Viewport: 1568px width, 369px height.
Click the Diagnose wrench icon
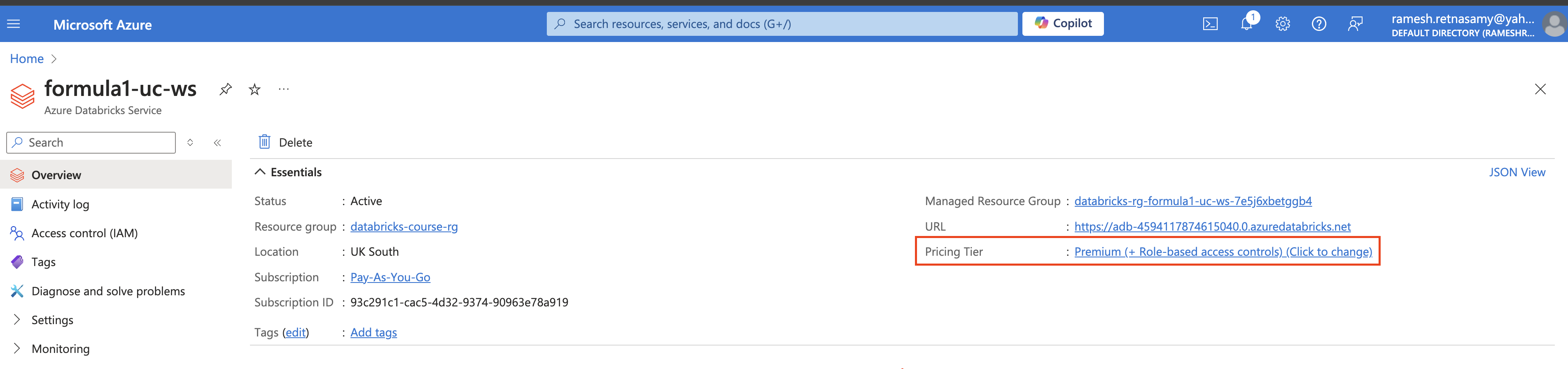click(17, 291)
